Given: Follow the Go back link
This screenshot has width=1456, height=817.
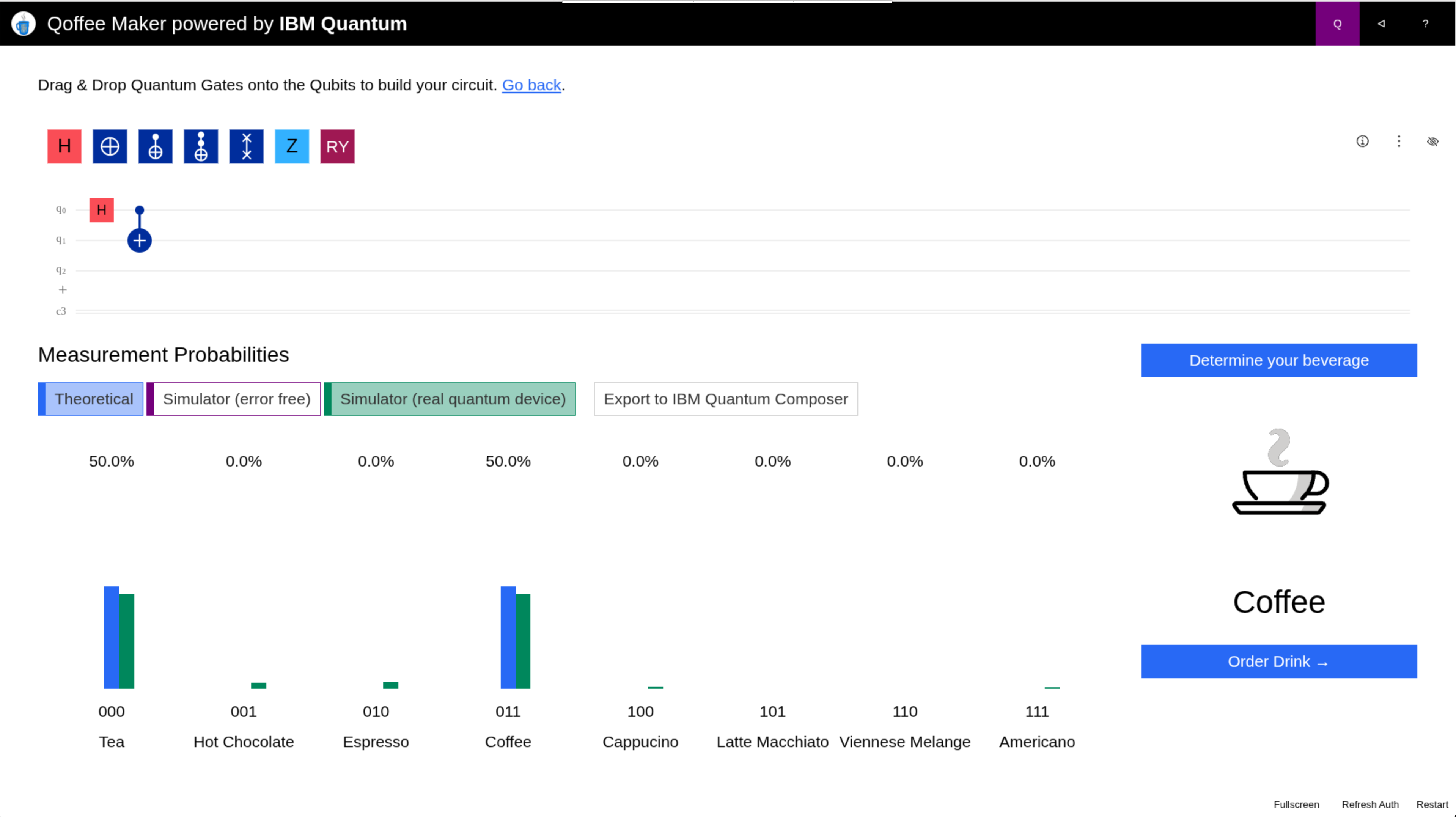Looking at the screenshot, I should click(531, 85).
